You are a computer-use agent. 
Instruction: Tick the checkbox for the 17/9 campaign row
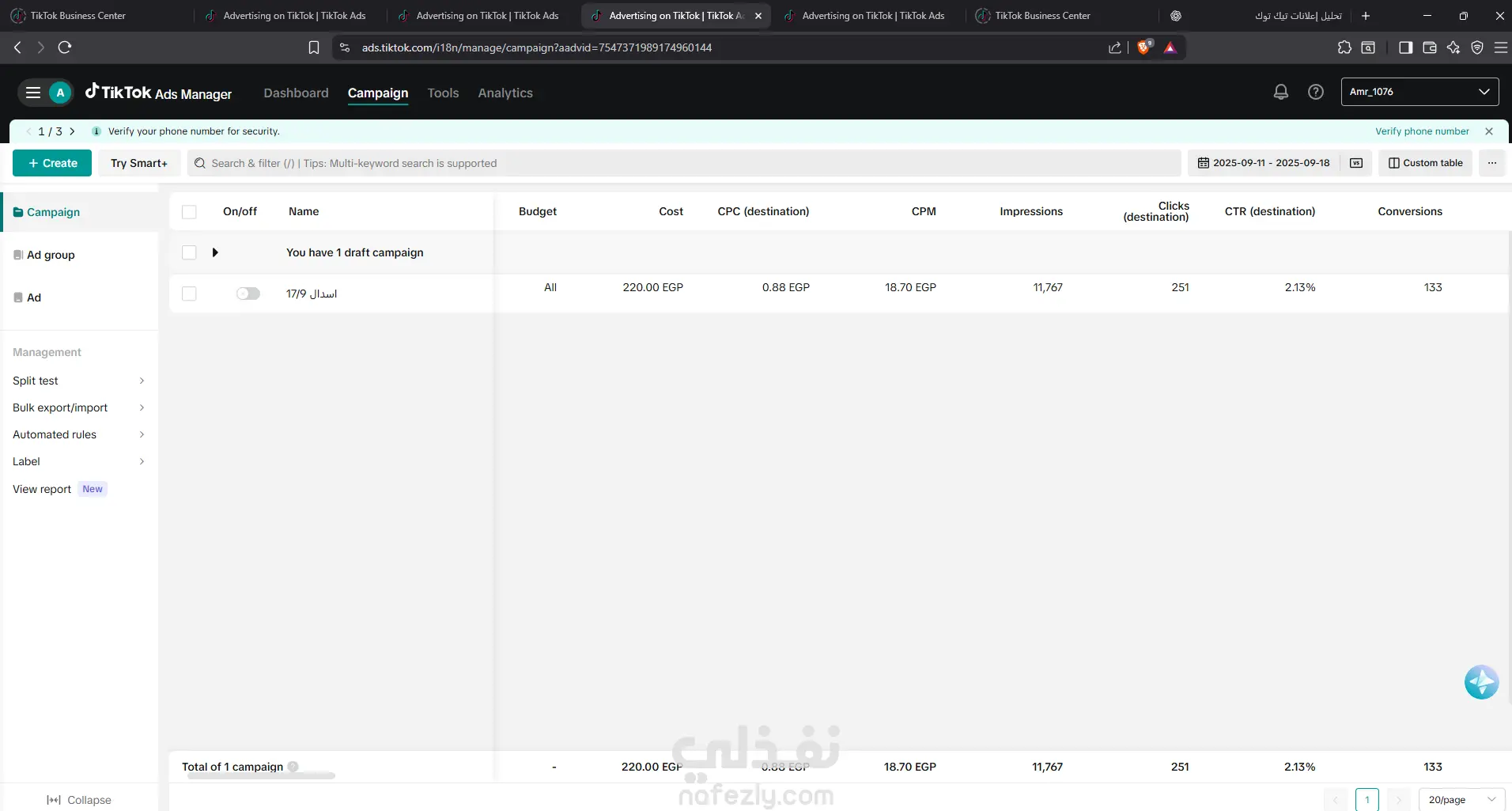pos(189,294)
